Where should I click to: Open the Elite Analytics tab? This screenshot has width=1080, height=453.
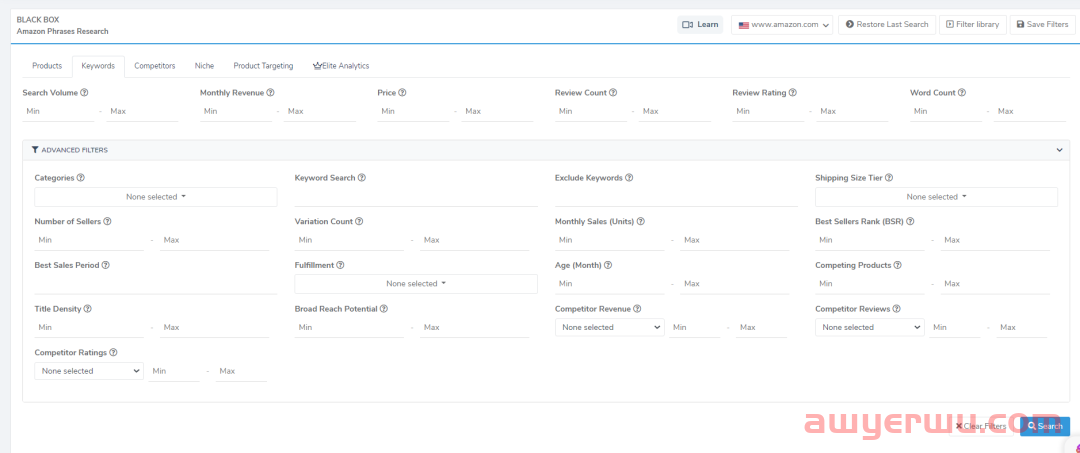[x=341, y=66]
